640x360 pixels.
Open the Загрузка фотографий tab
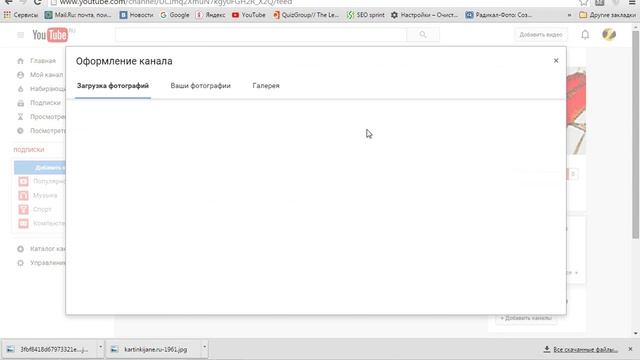113,86
